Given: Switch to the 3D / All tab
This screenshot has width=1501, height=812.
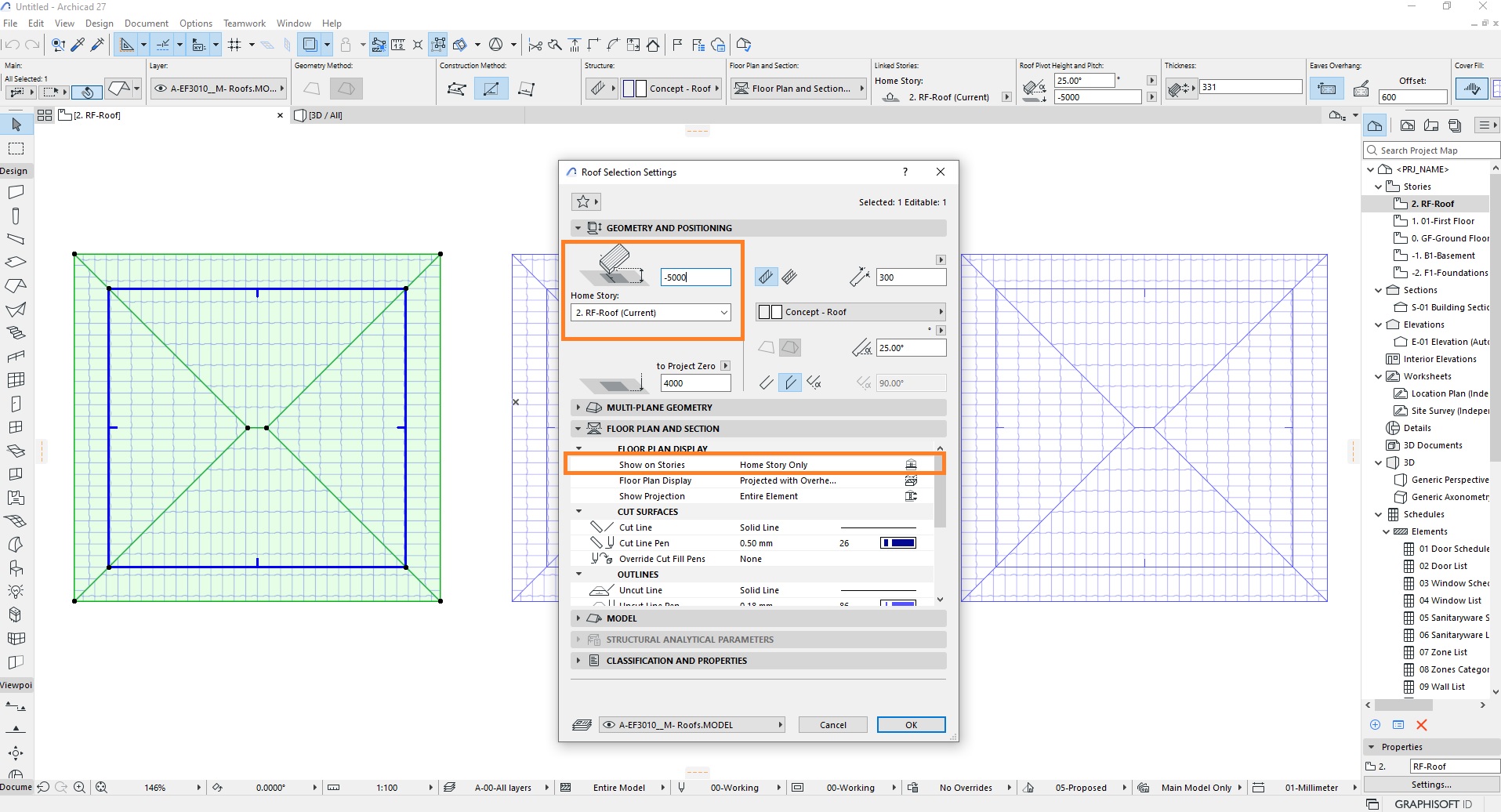Looking at the screenshot, I should click(325, 115).
